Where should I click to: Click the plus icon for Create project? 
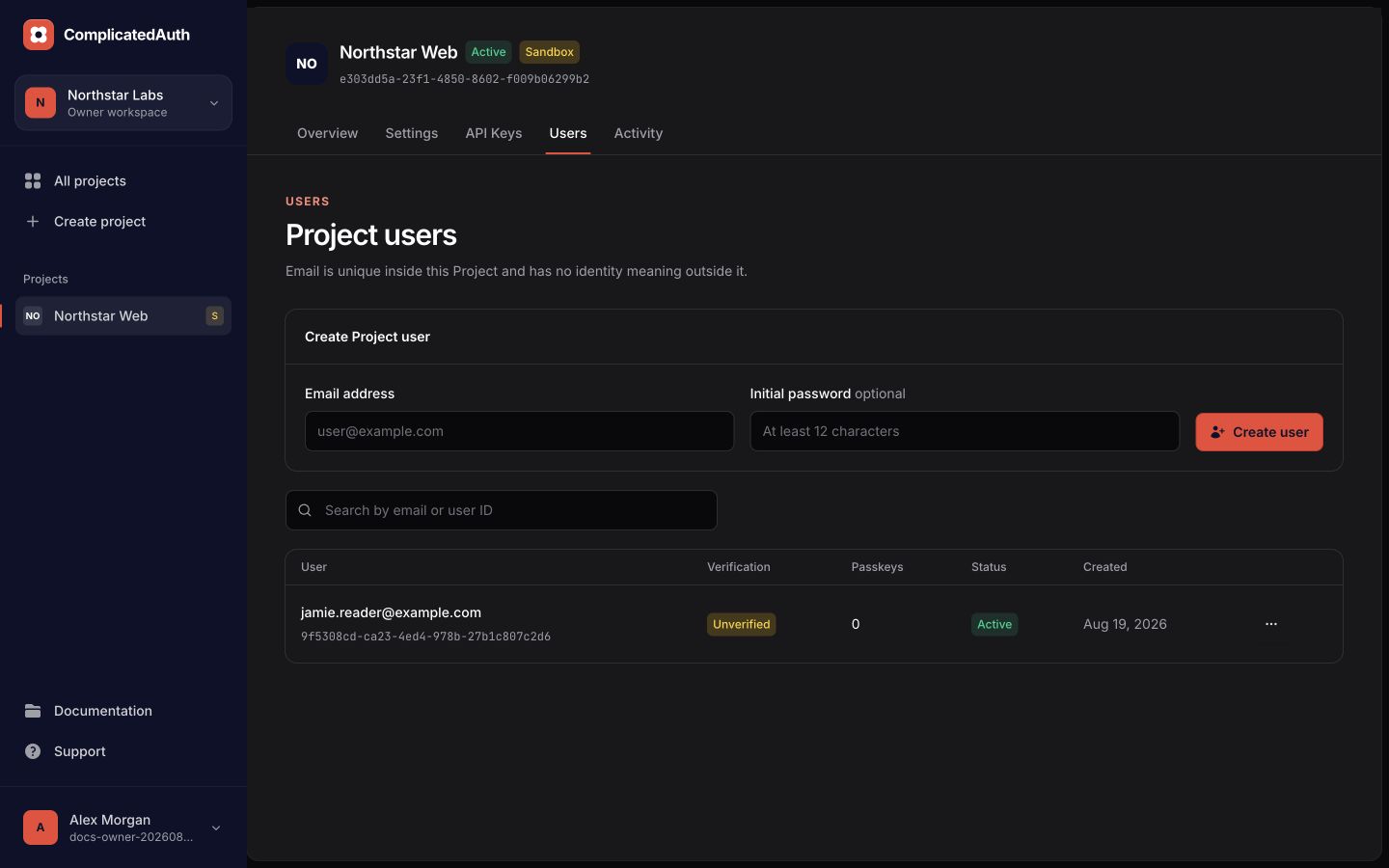pos(33,221)
